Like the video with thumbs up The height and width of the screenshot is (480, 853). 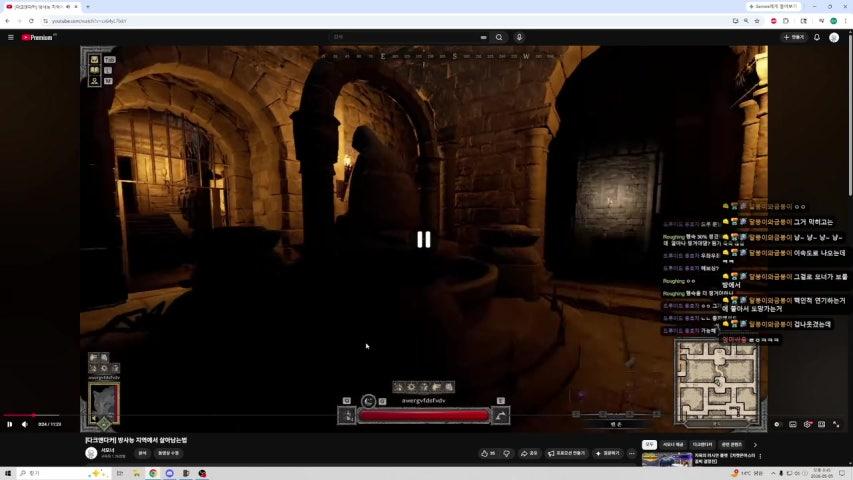point(489,453)
